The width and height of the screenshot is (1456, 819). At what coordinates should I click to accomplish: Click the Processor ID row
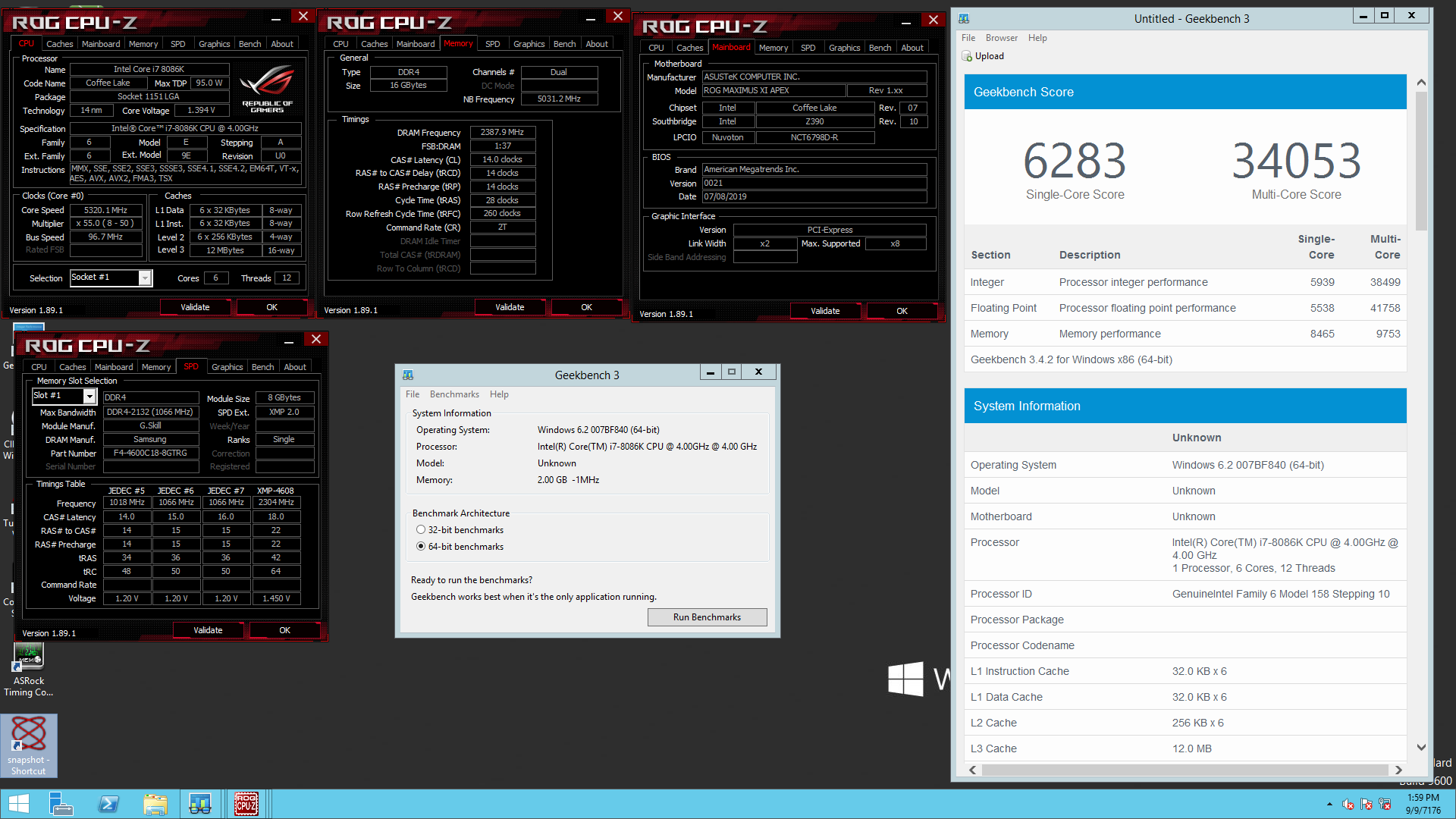coord(1185,594)
